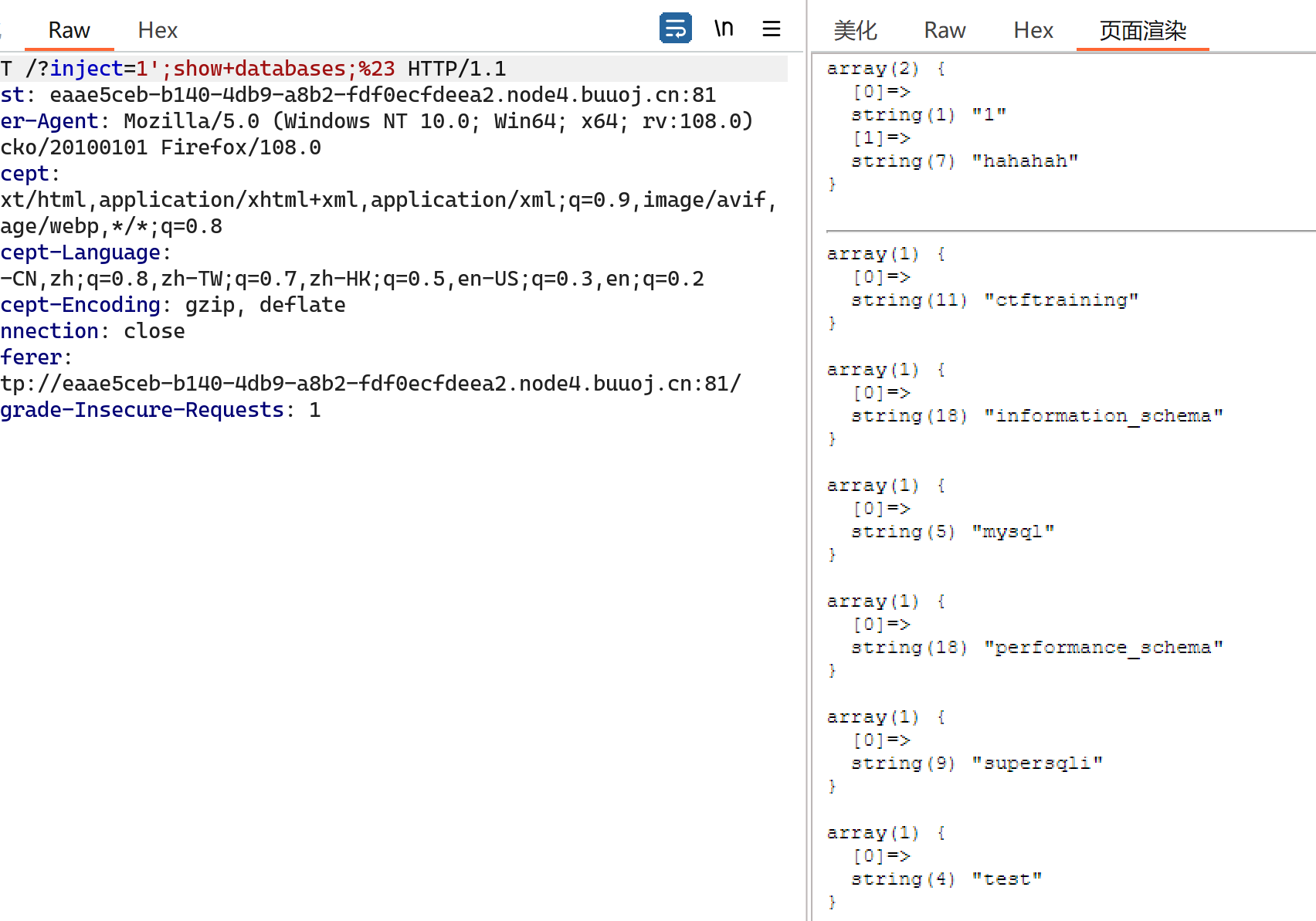Click "hahahah" string in rendered output

point(1025,161)
